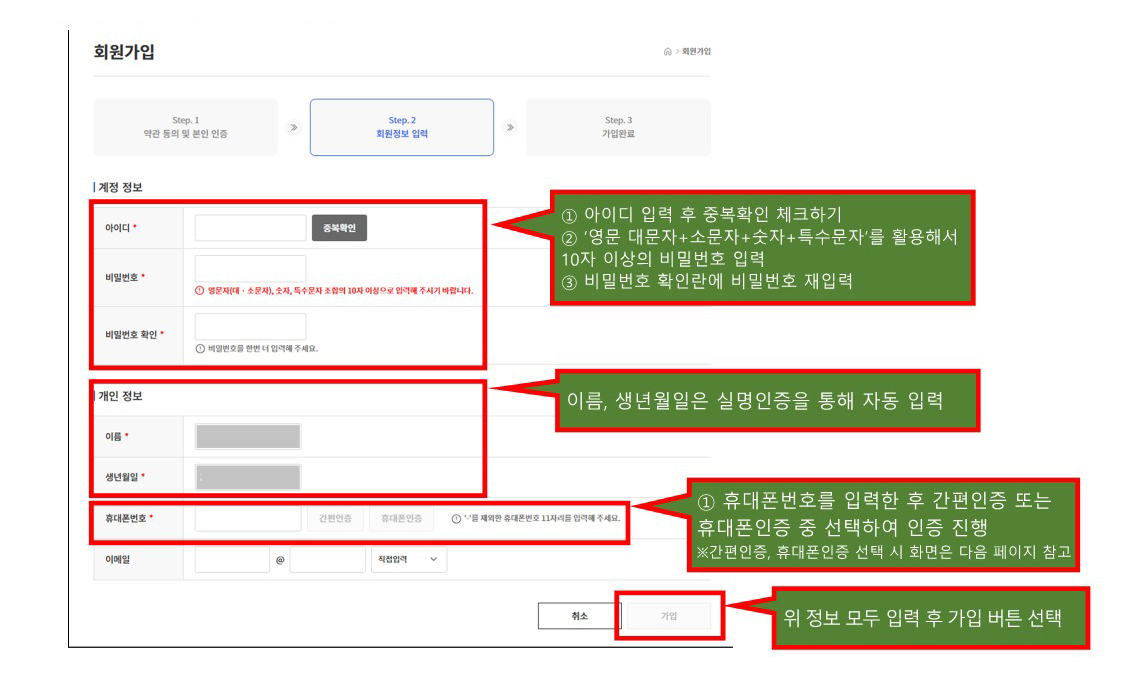Click the 간편인증 button
The height and width of the screenshot is (680, 1123).
pos(335,518)
